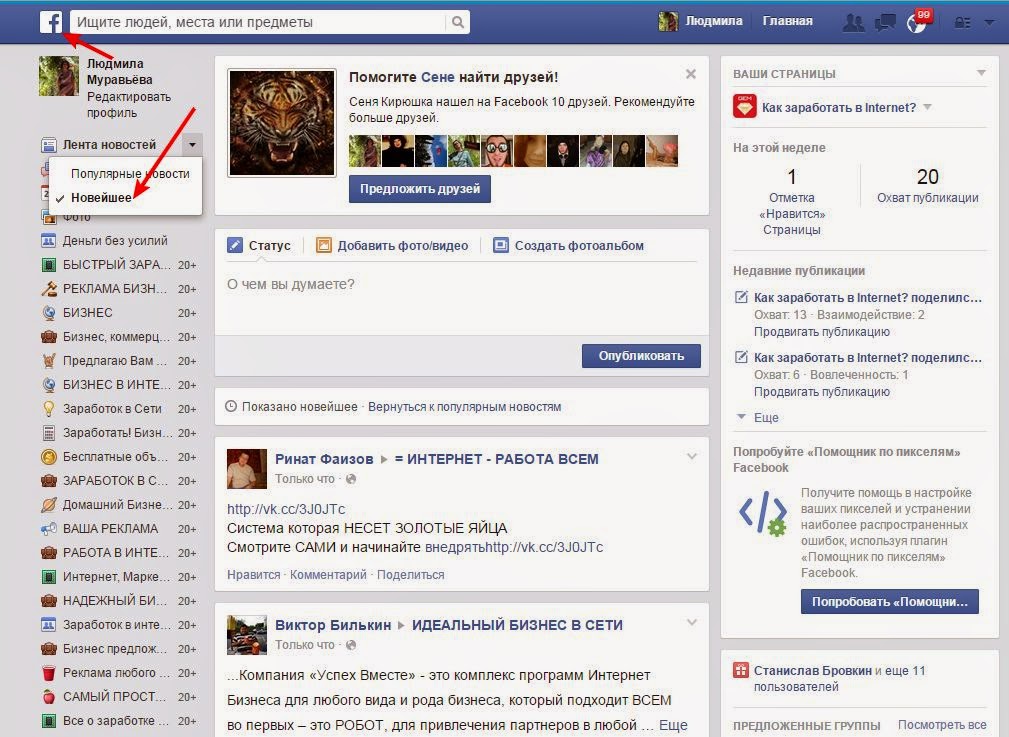Viewport: 1009px width, 737px height.
Task: Click Вернуться к популярным новостям link
Action: pyautogui.click(x=465, y=407)
